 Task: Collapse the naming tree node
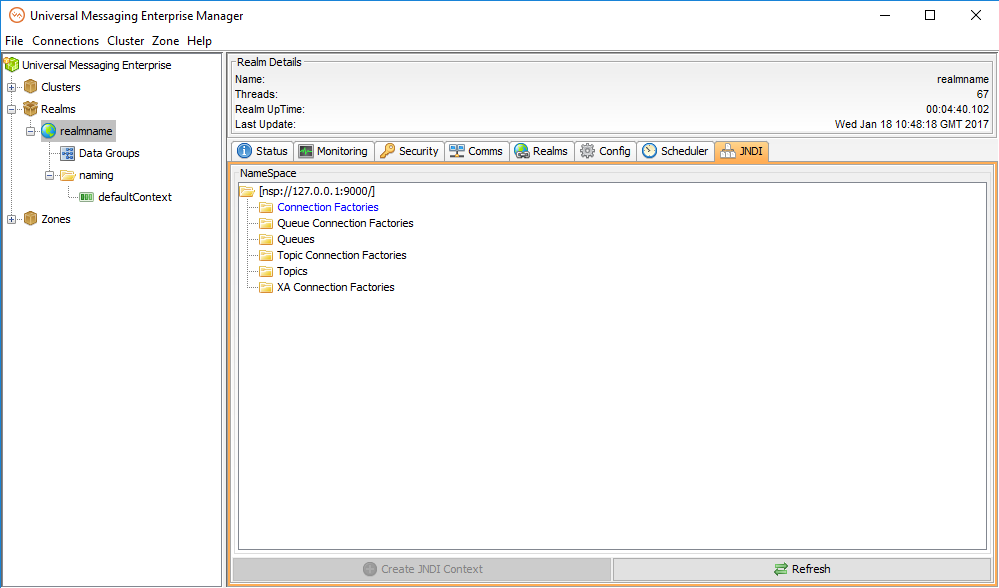[x=49, y=175]
